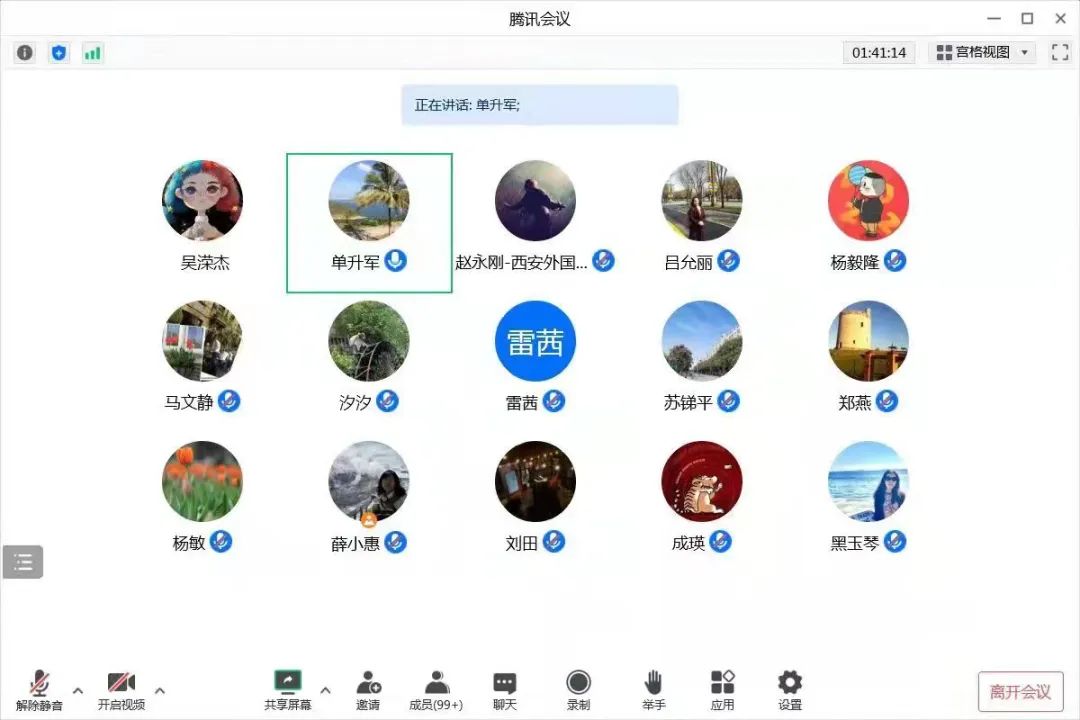Unmute microphone via 解除静音
The width and height of the screenshot is (1080, 720).
[x=39, y=690]
